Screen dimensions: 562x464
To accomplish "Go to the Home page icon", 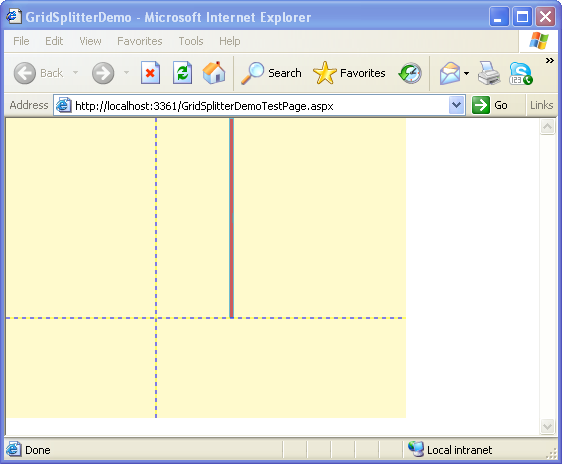I will (x=214, y=73).
